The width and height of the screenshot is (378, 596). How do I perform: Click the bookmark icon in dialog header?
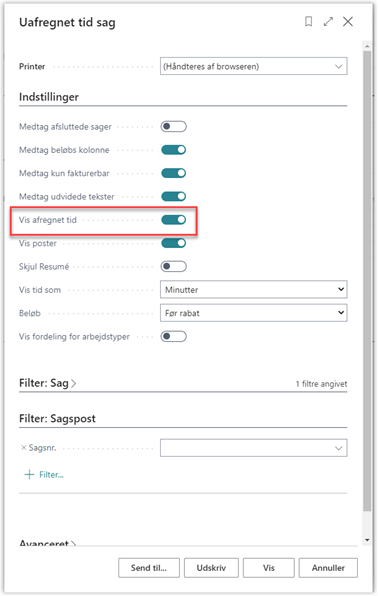coord(309,22)
